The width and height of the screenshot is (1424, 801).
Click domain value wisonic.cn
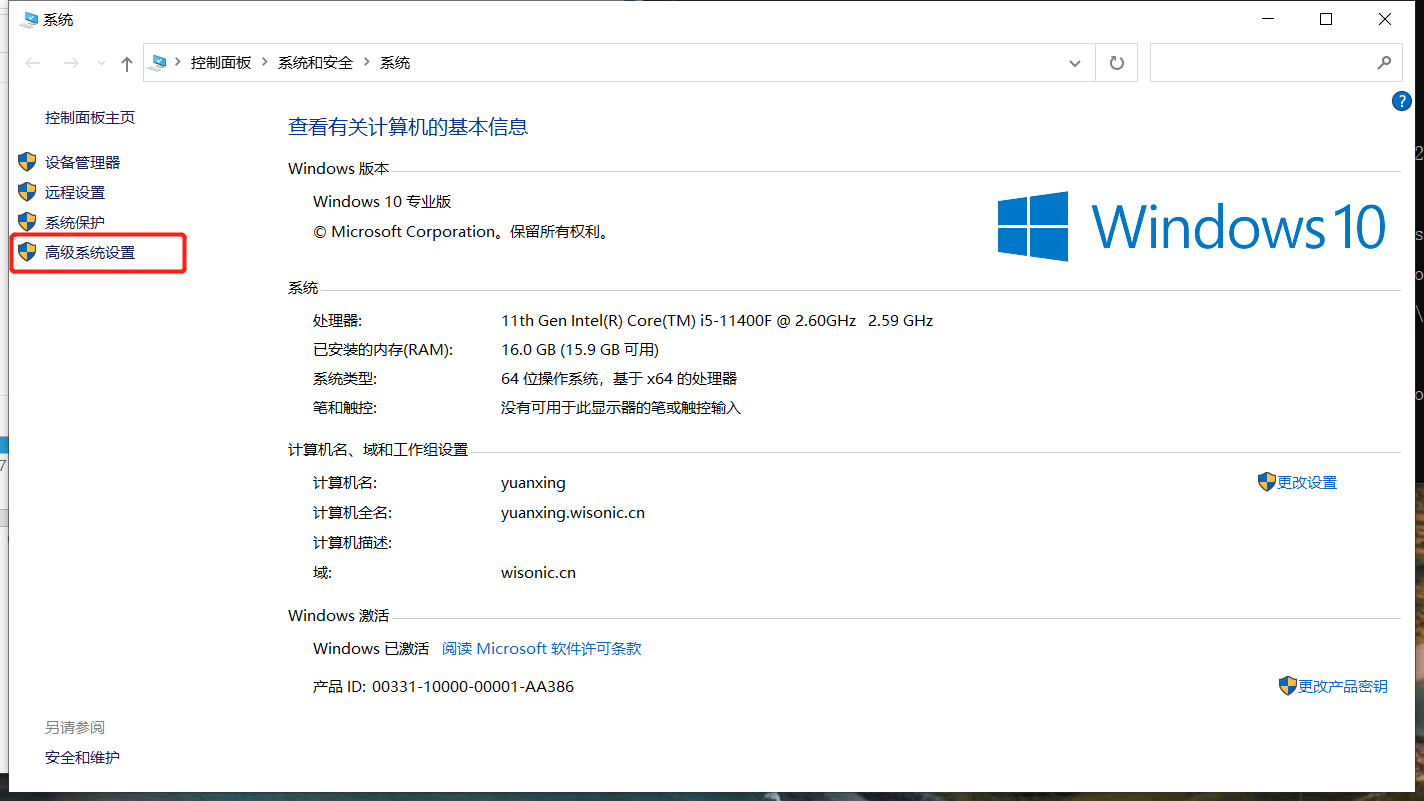pyautogui.click(x=538, y=573)
